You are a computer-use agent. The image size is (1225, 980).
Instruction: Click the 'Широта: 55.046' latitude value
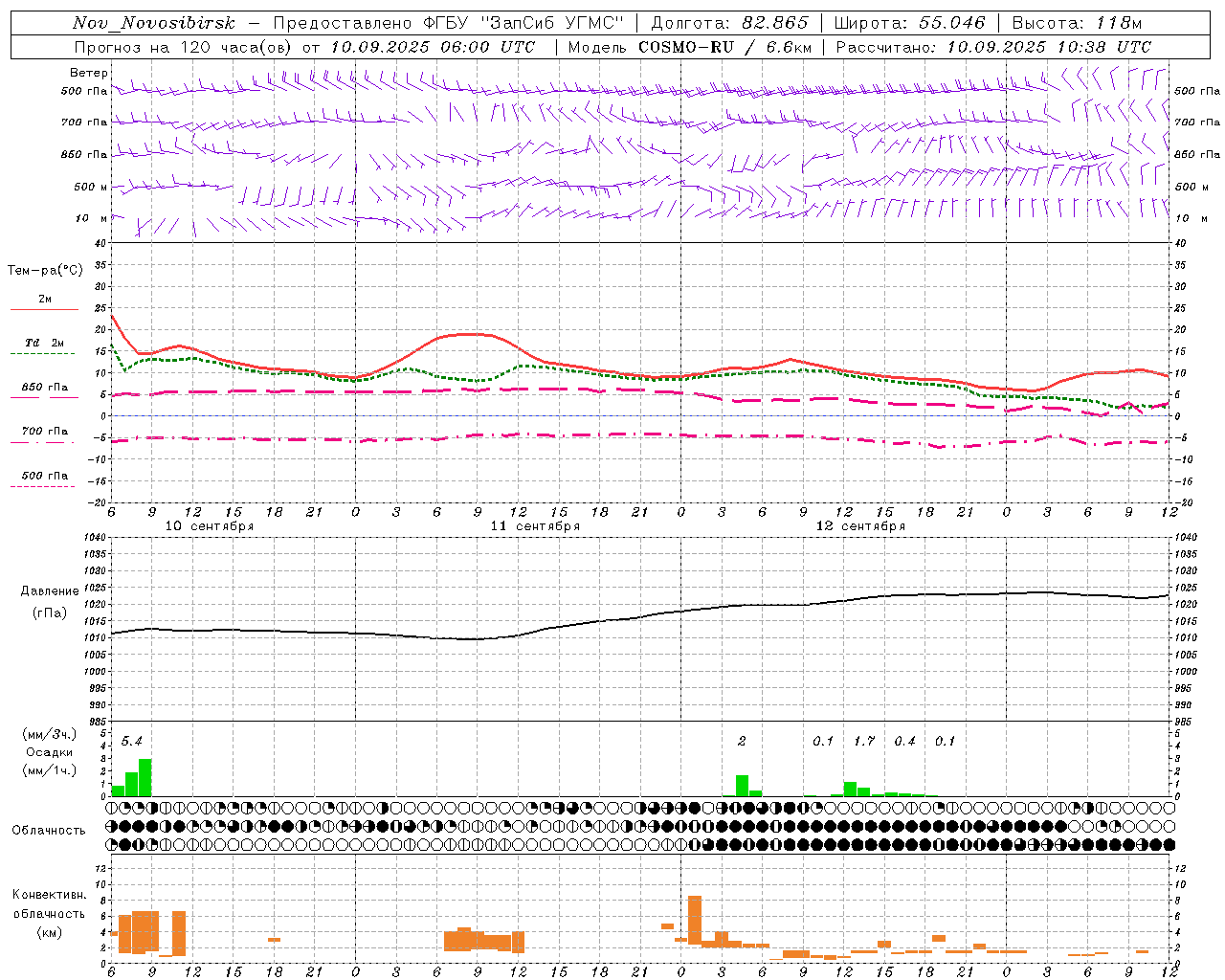point(910,23)
